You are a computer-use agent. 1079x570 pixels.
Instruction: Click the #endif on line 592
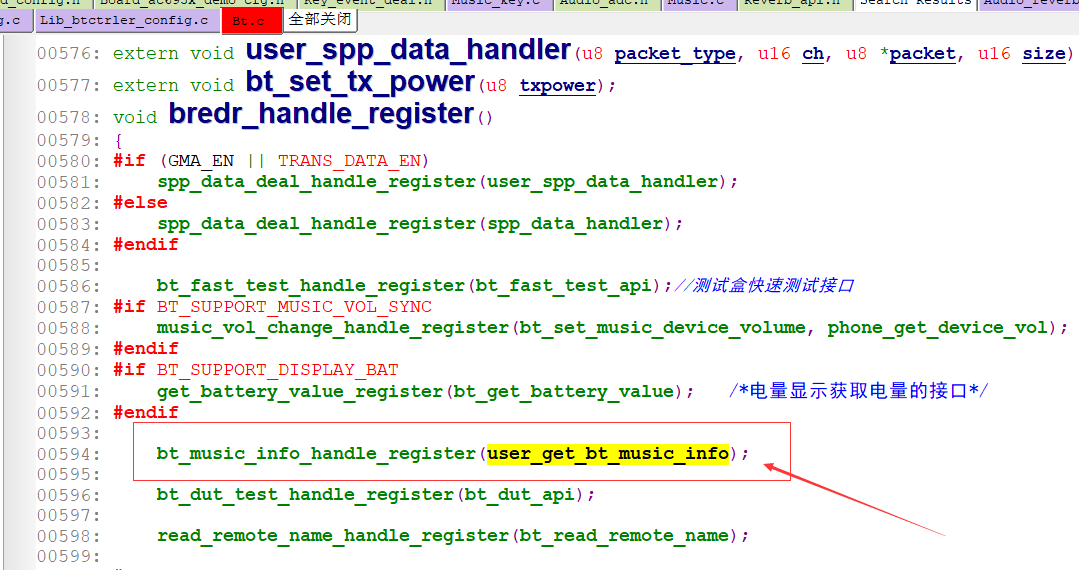(146, 413)
